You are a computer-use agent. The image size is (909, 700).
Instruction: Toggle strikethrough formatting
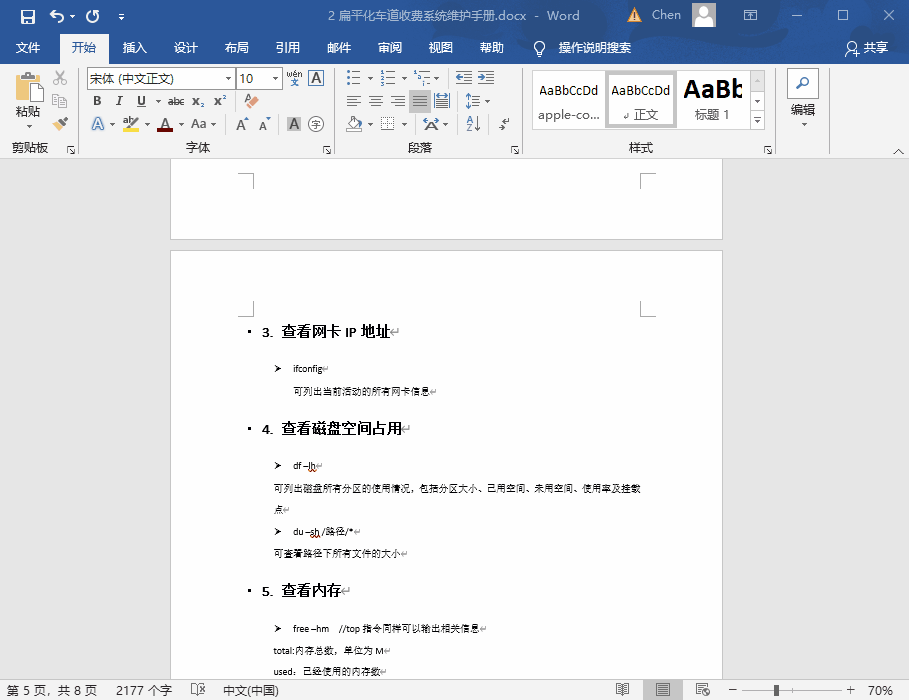coord(176,101)
